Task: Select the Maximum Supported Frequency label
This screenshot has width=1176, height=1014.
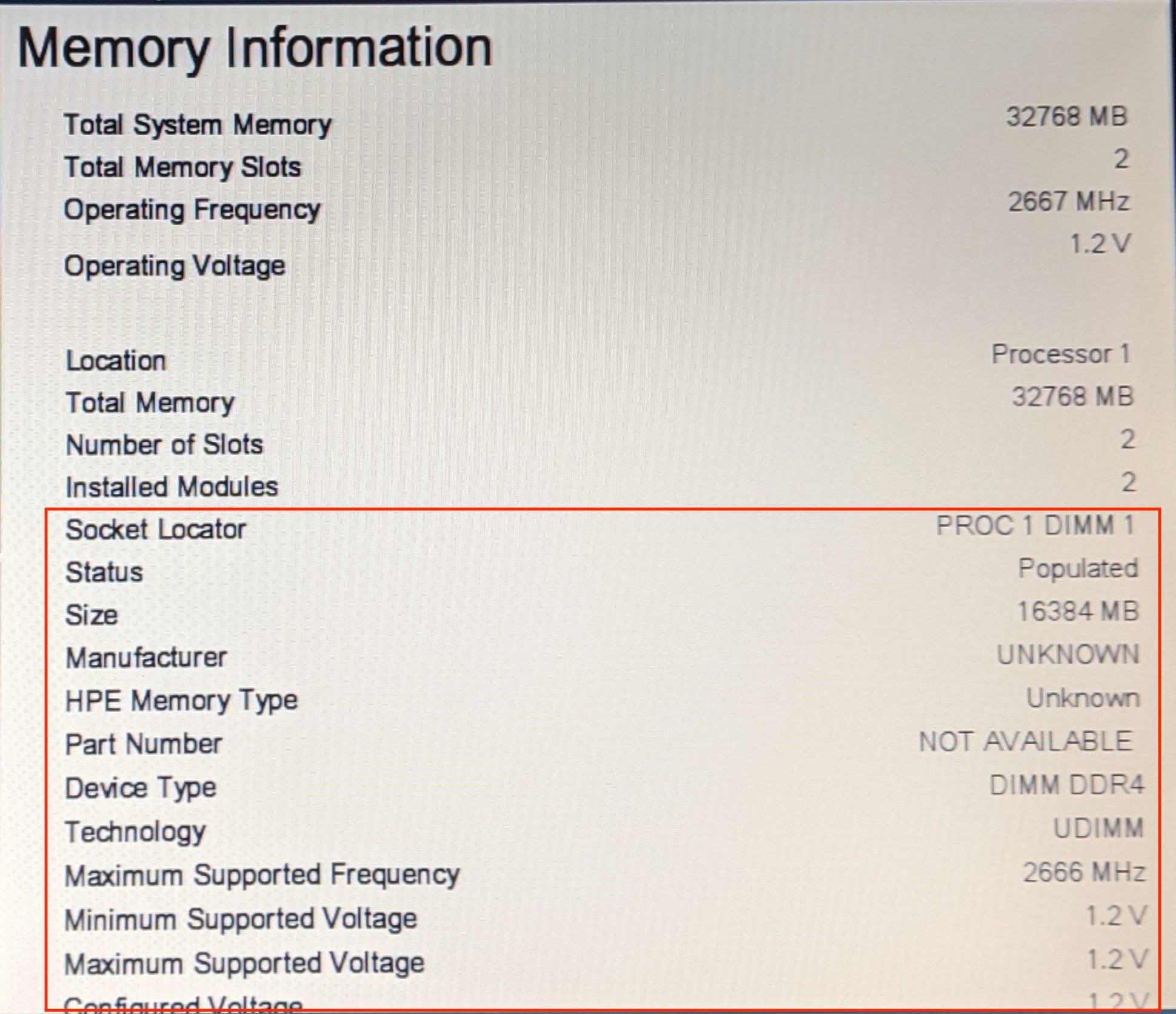Action: 262,875
